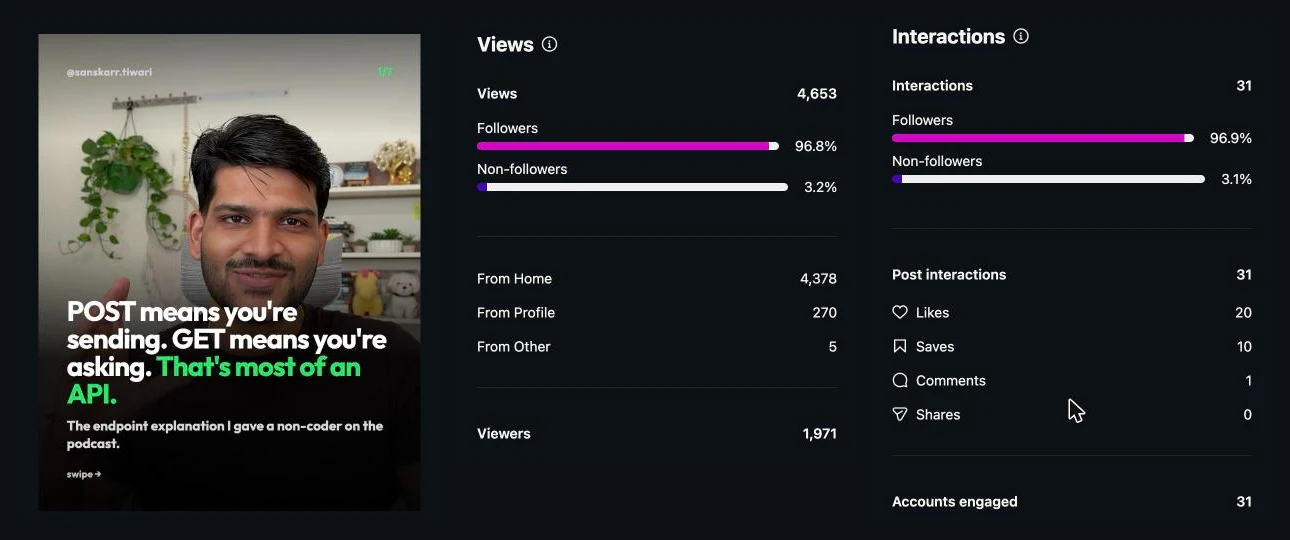Click the 96.8% followers views percentage
Image resolution: width=1290 pixels, height=540 pixels.
(x=816, y=146)
